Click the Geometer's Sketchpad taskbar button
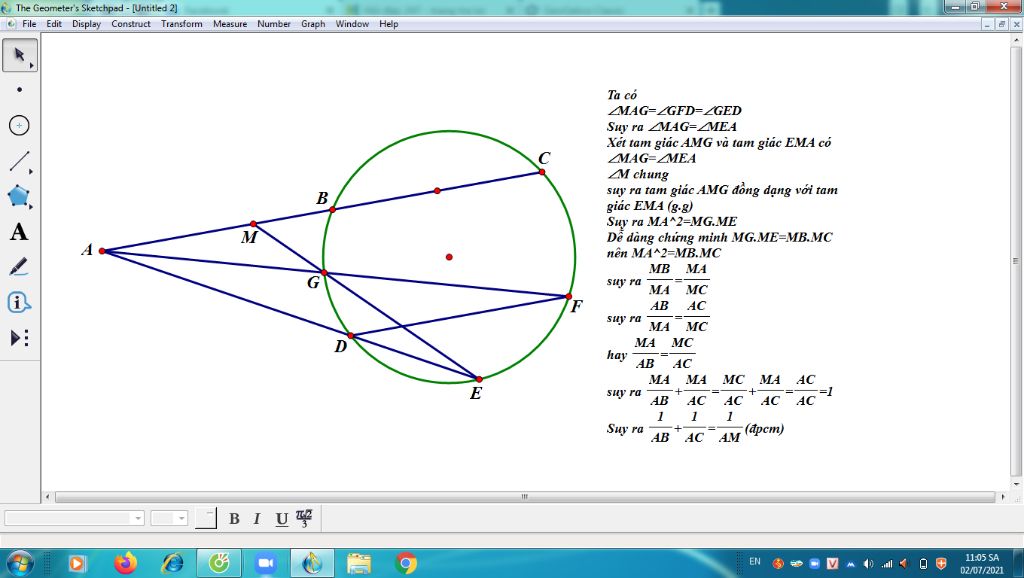Screen dimensions: 1024x578 tap(312, 563)
